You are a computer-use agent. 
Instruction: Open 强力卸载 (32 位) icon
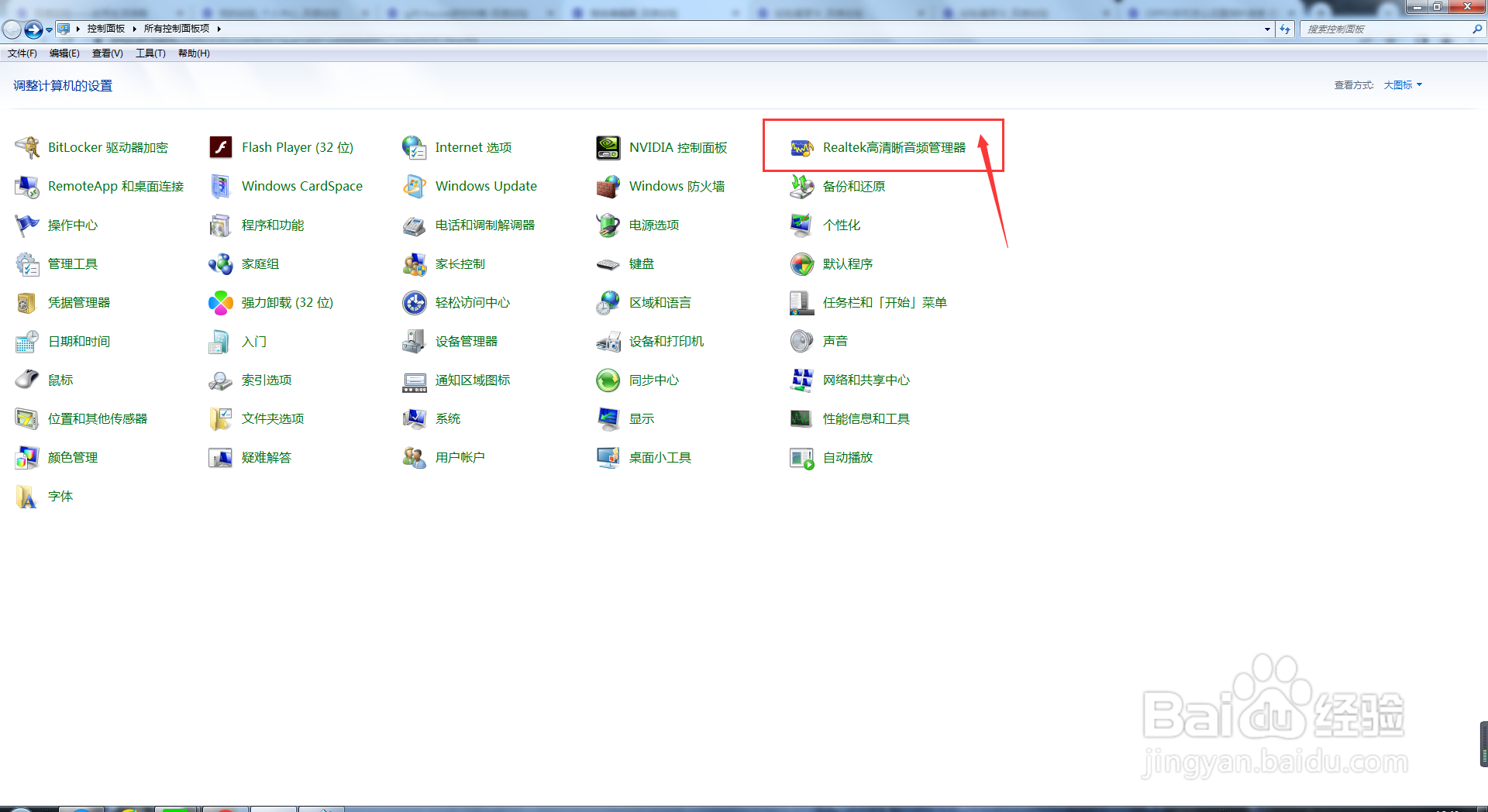coord(221,302)
